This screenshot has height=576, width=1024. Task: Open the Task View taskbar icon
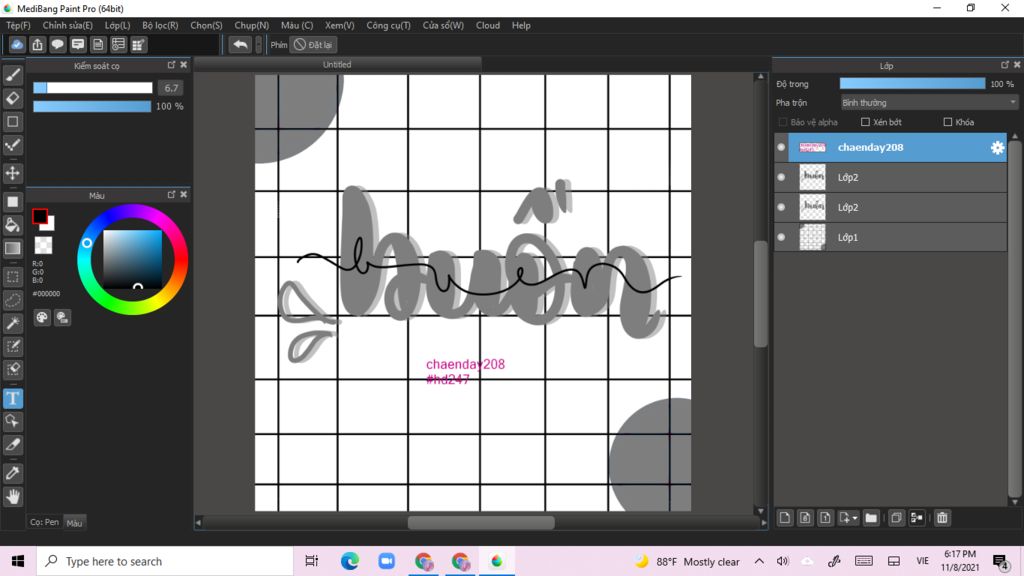312,561
